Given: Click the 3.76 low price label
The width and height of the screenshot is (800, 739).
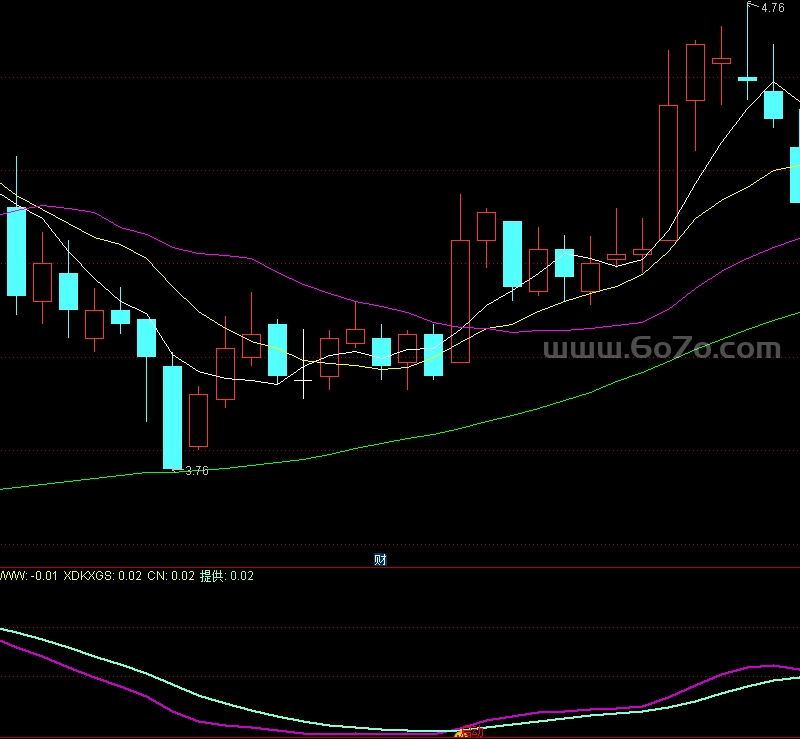Looking at the screenshot, I should (x=197, y=471).
